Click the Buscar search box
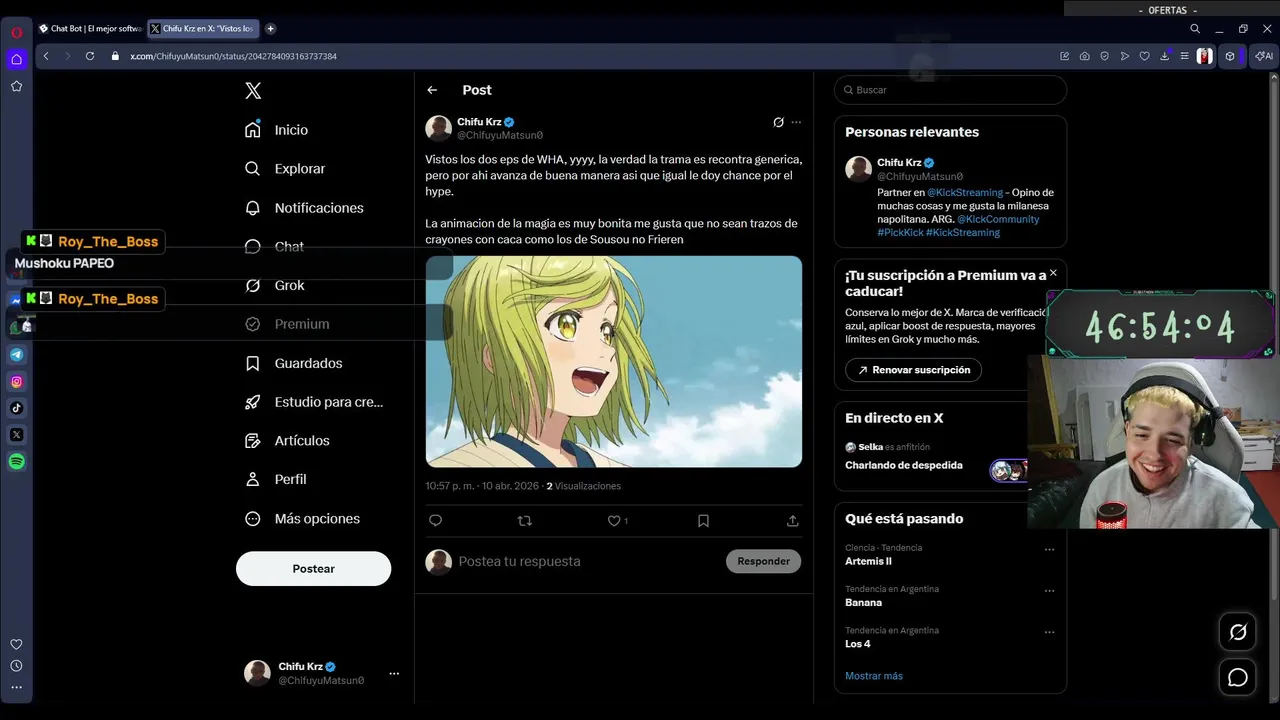The width and height of the screenshot is (1280, 720). click(x=950, y=90)
